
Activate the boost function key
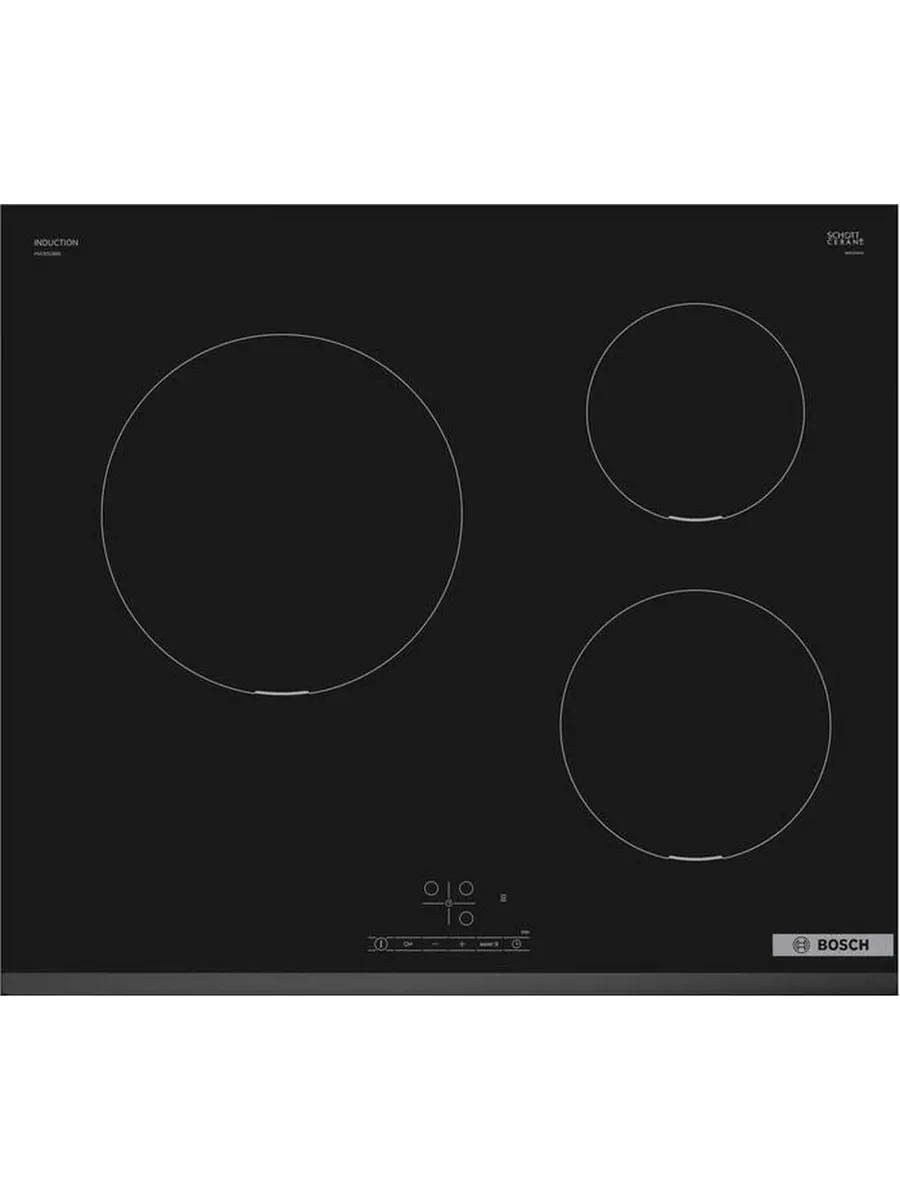click(488, 943)
